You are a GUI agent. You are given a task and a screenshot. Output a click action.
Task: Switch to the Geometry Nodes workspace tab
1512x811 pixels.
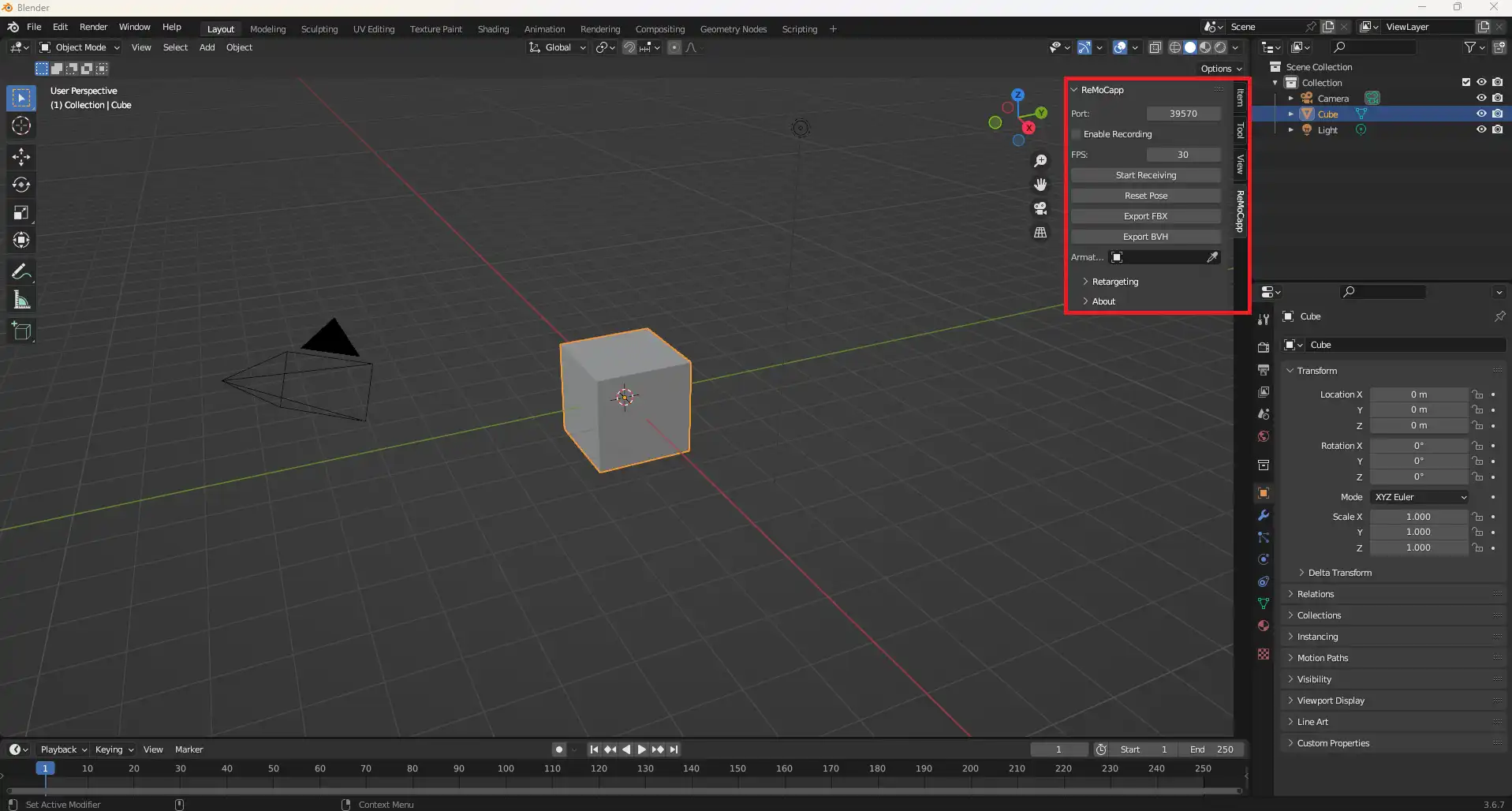(733, 29)
